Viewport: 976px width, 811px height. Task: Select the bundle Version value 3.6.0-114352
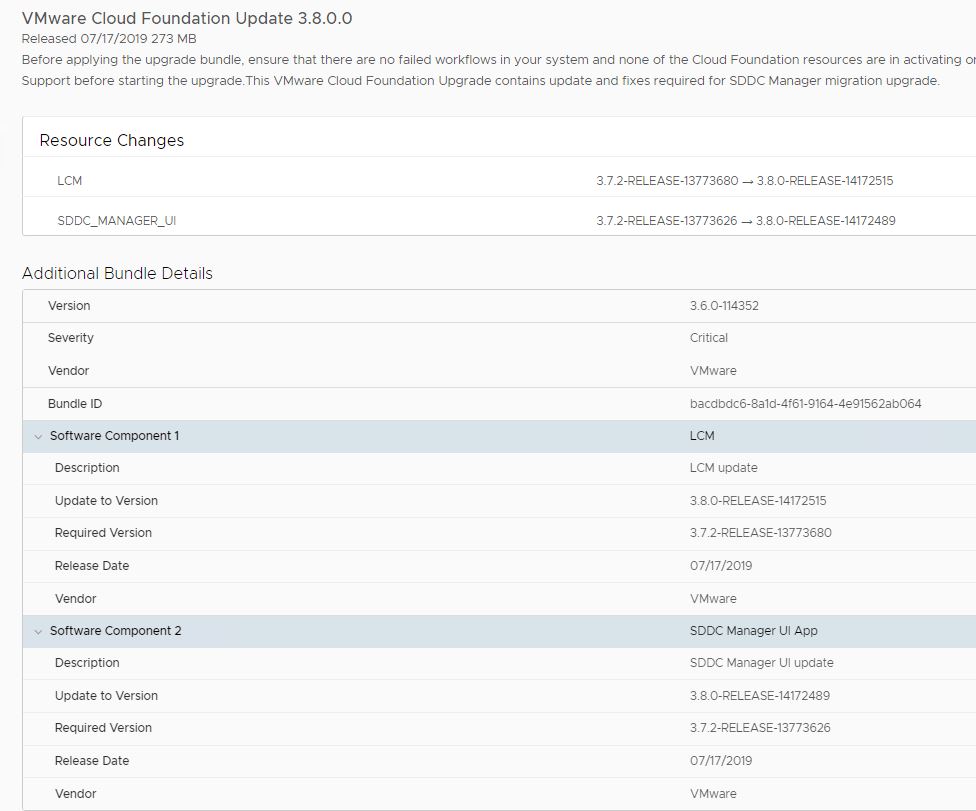724,306
